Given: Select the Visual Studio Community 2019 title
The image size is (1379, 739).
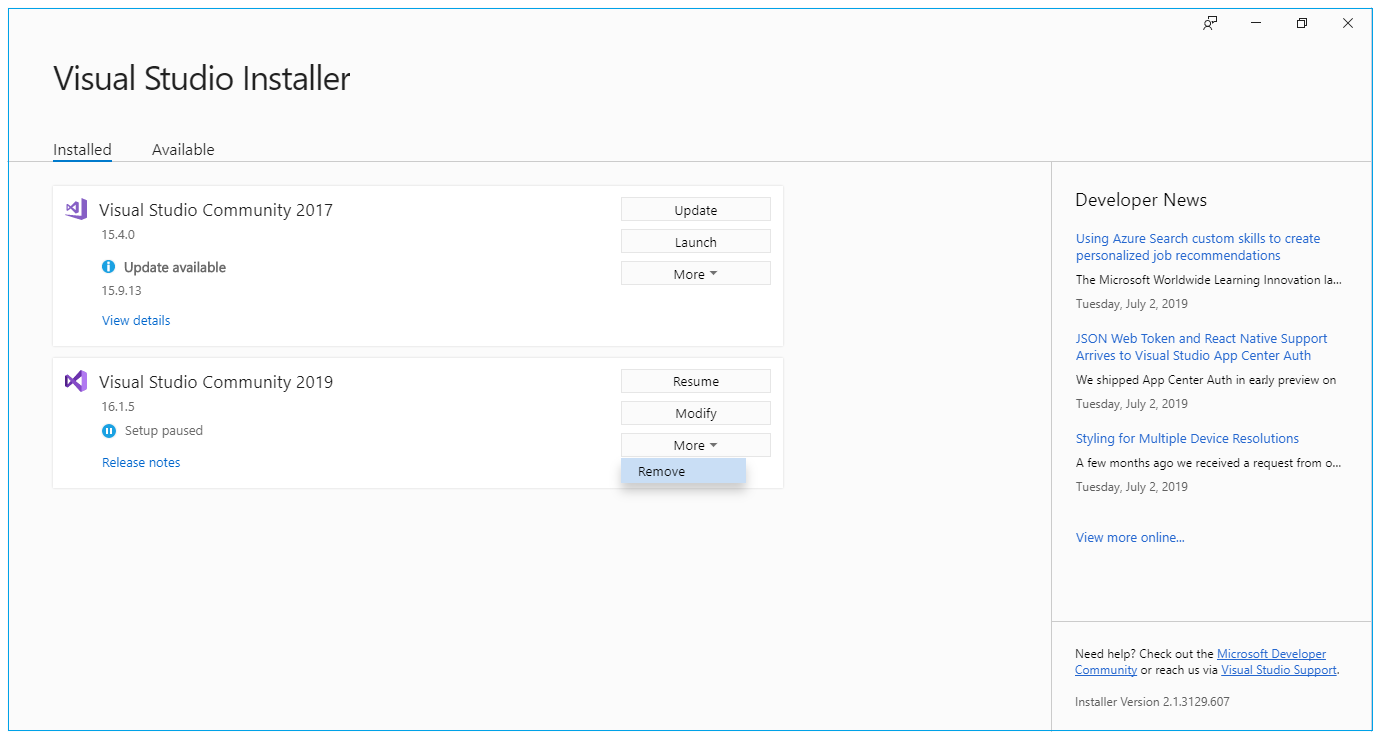Looking at the screenshot, I should tap(216, 381).
